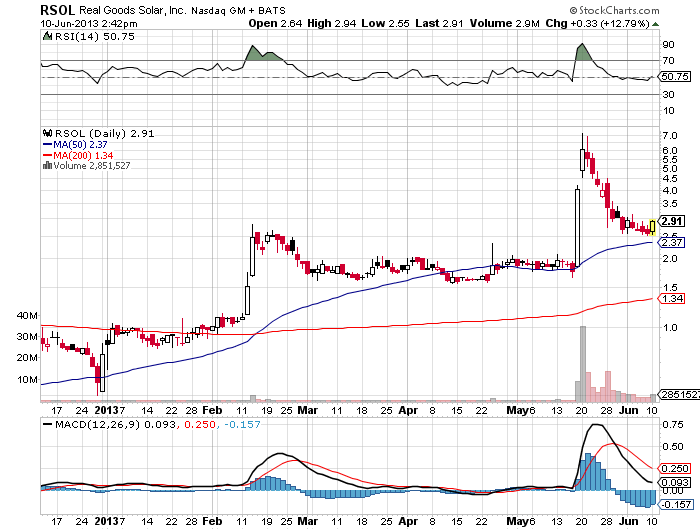Click the Chg +0.33 (+12.79%) value
Screen dimensions: 700x530
pos(597,23)
